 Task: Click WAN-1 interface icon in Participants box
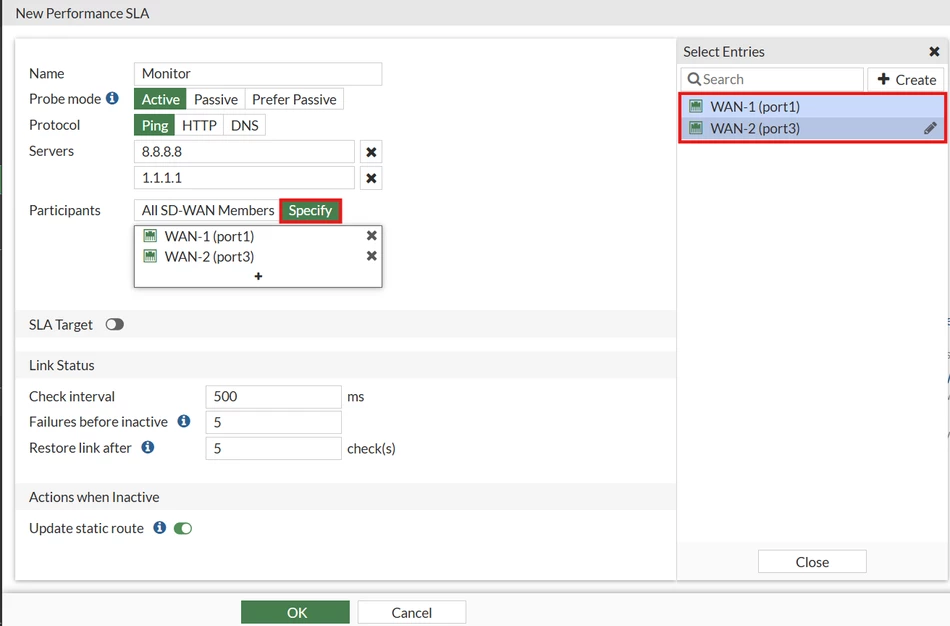click(150, 236)
